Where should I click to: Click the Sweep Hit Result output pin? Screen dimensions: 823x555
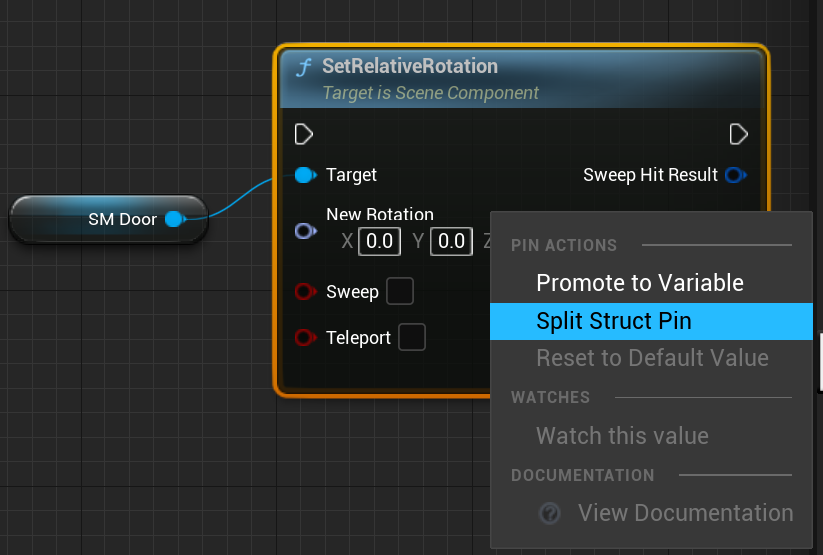pos(735,175)
